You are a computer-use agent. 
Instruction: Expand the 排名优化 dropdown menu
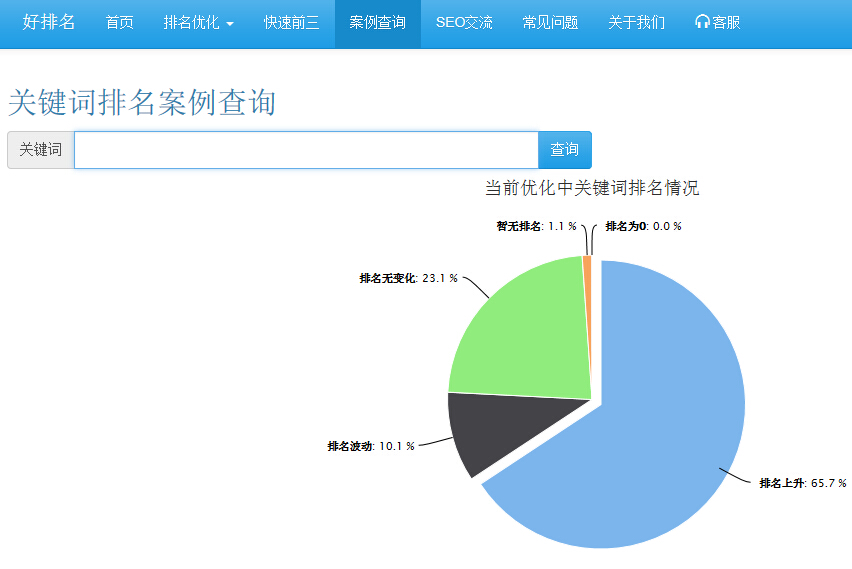tap(198, 23)
